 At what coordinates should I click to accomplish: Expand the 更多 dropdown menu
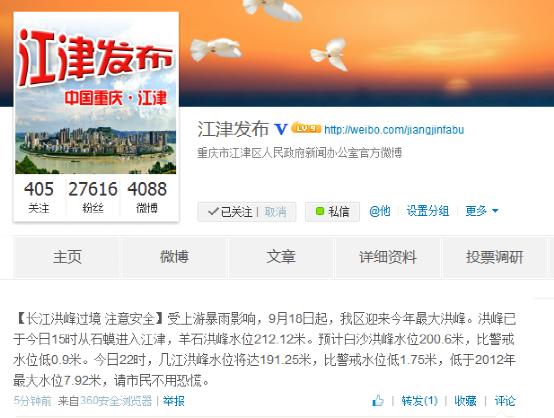pos(482,211)
